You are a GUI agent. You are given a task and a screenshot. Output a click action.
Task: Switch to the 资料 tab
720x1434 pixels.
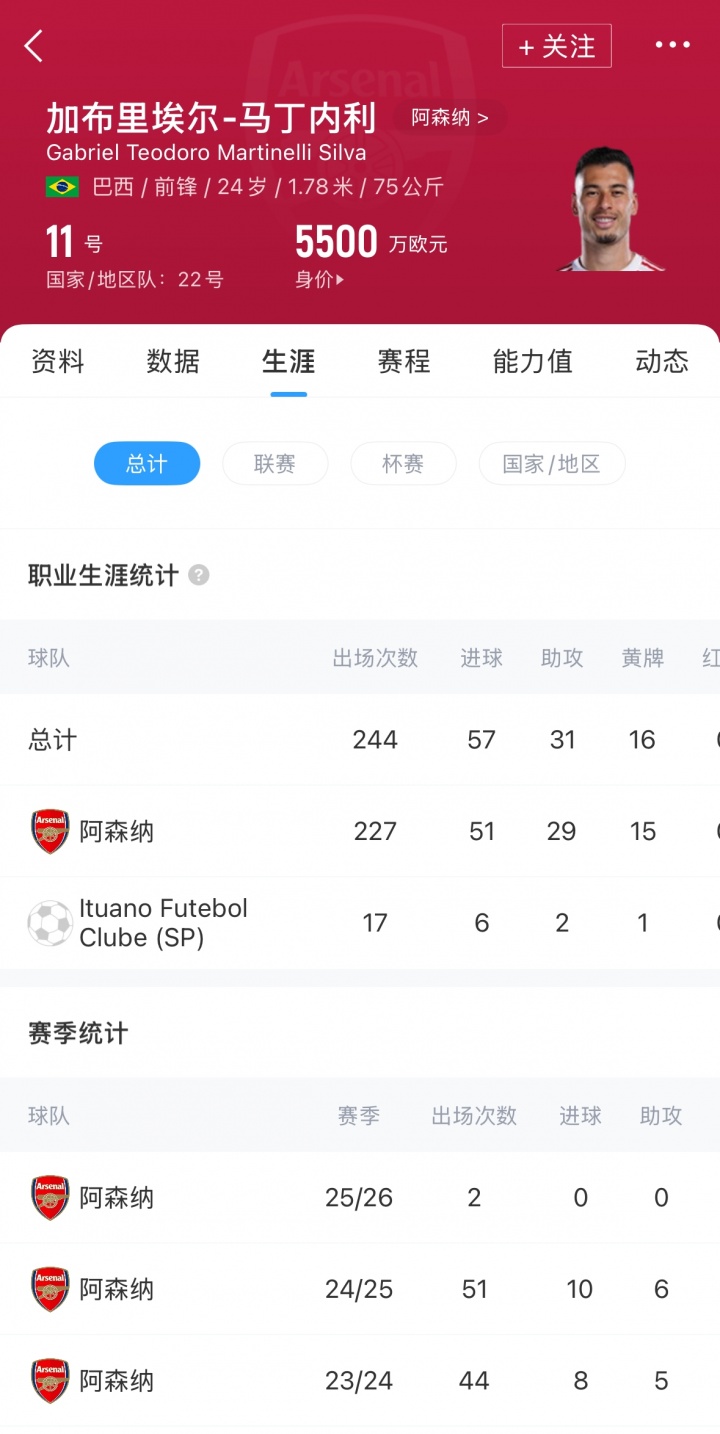click(x=58, y=361)
